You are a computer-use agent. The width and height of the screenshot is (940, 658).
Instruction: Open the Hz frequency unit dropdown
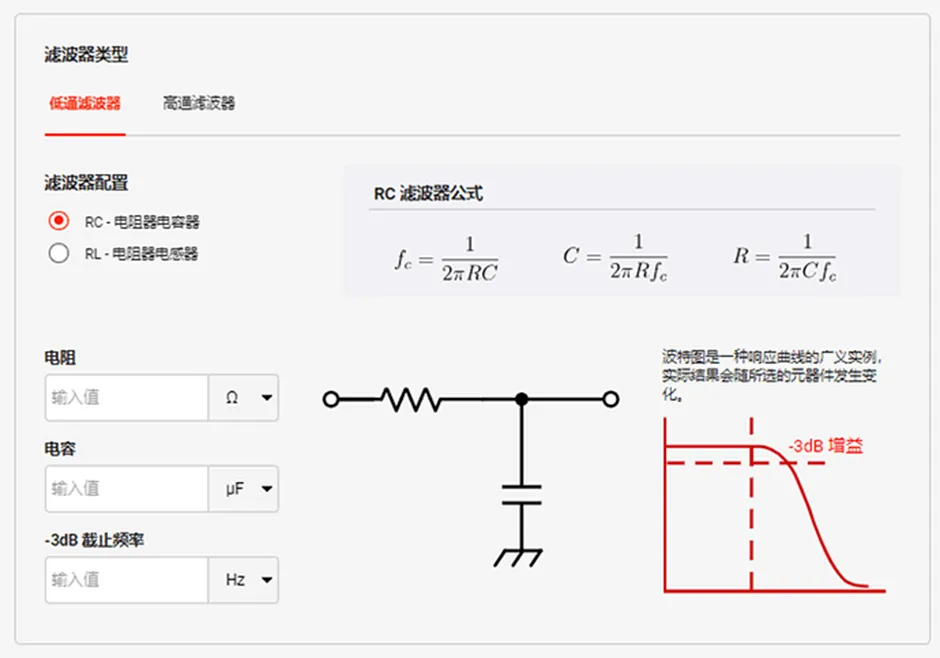244,580
